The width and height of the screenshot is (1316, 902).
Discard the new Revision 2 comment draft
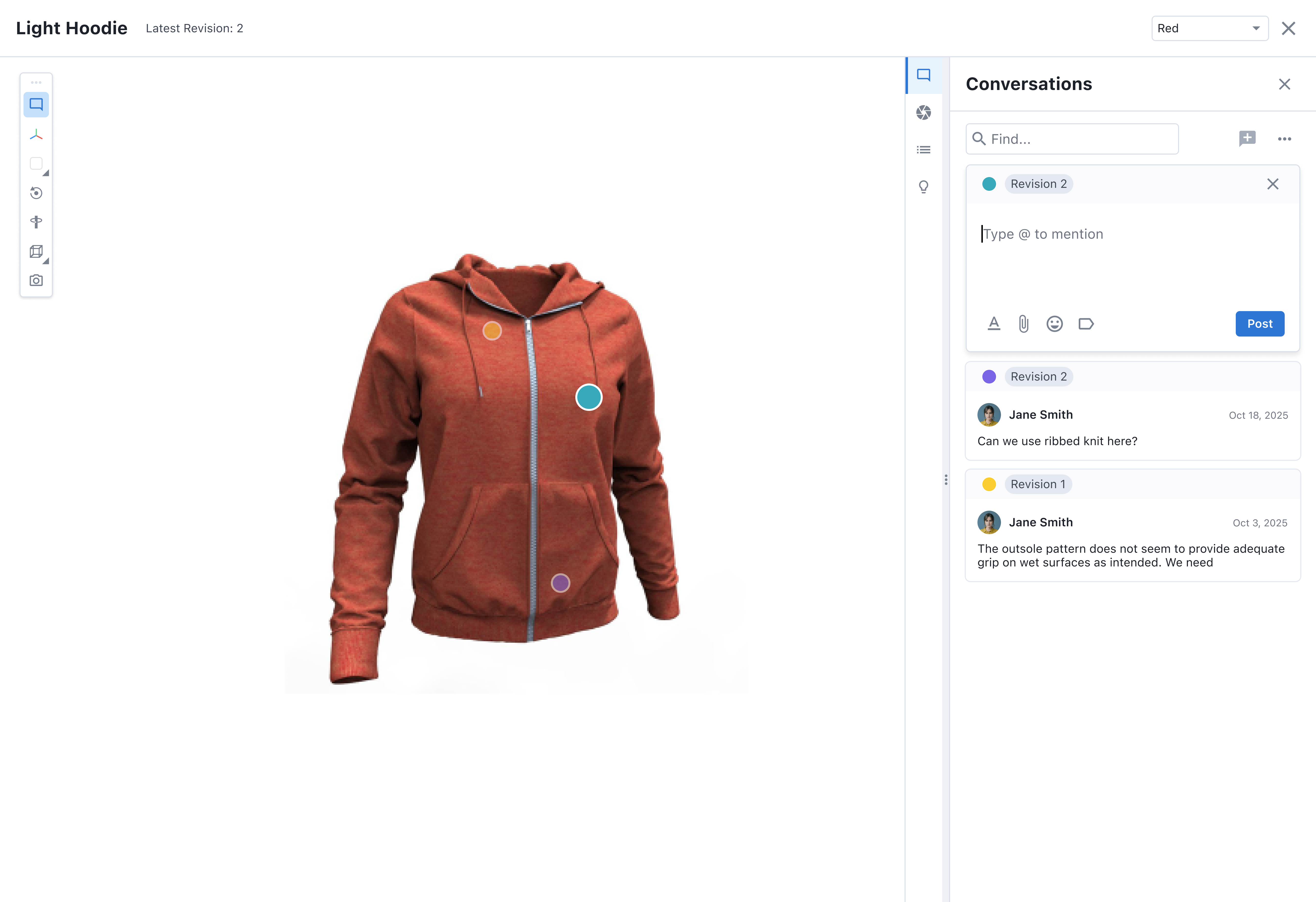1272,184
